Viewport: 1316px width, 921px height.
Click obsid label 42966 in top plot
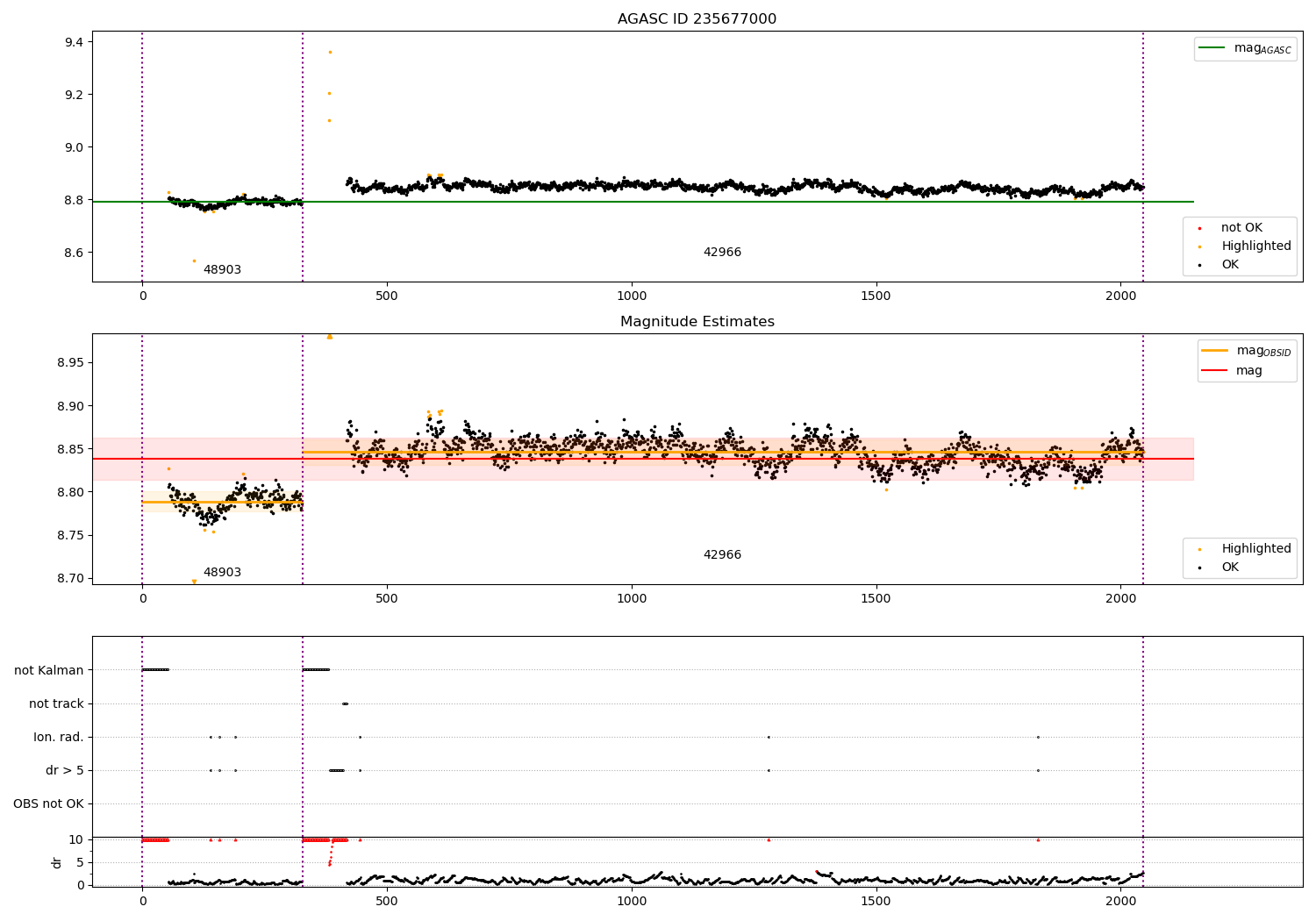click(722, 253)
